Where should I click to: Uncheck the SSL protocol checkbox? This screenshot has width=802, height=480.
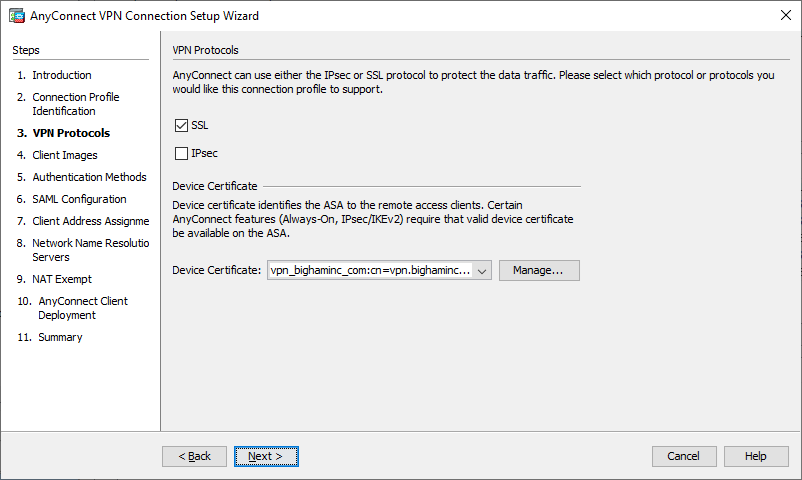click(x=181, y=125)
